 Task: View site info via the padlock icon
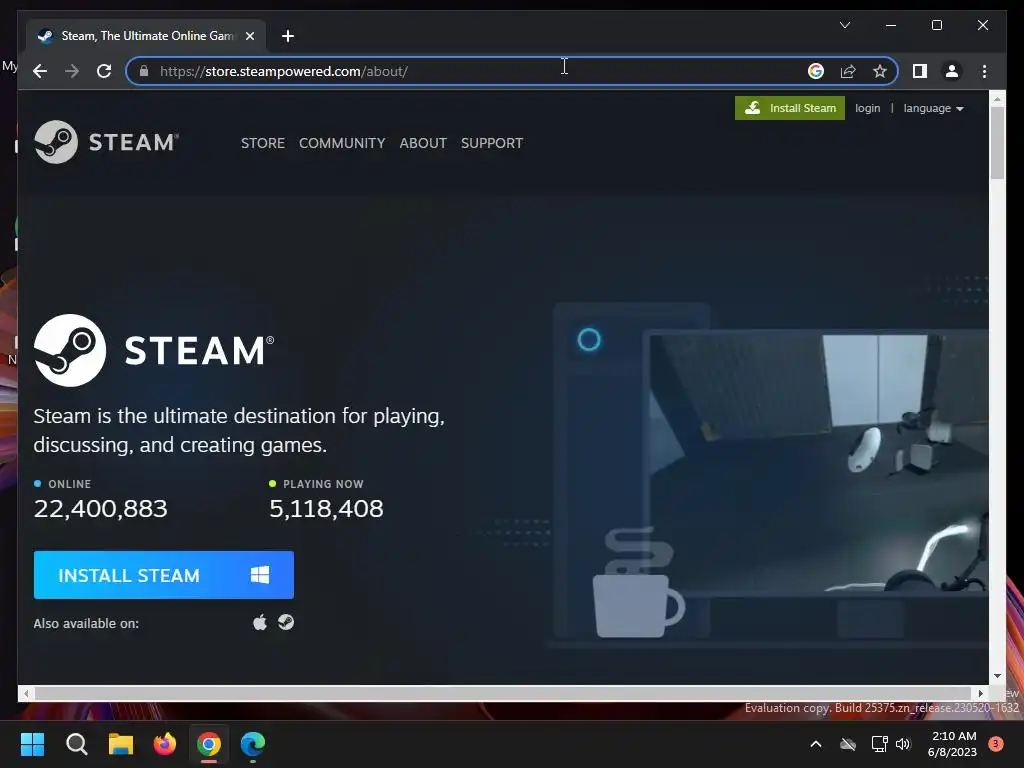pos(144,71)
